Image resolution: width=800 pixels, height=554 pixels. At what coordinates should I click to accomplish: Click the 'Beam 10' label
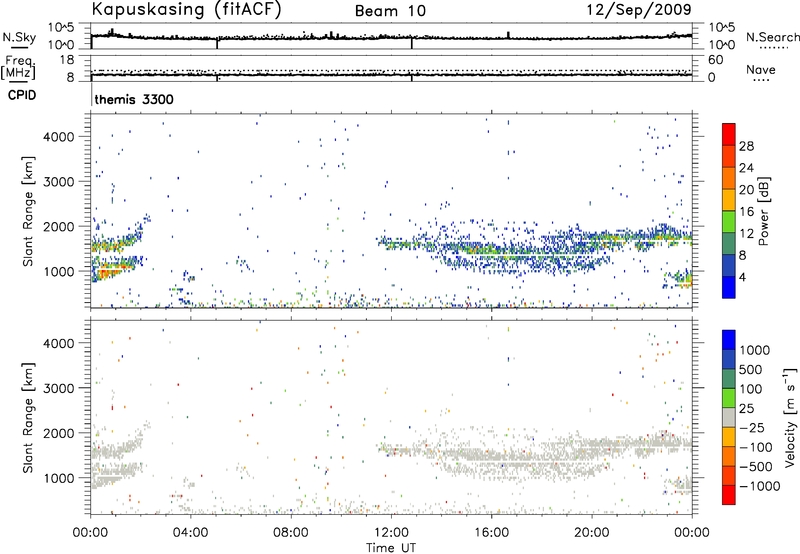point(390,11)
